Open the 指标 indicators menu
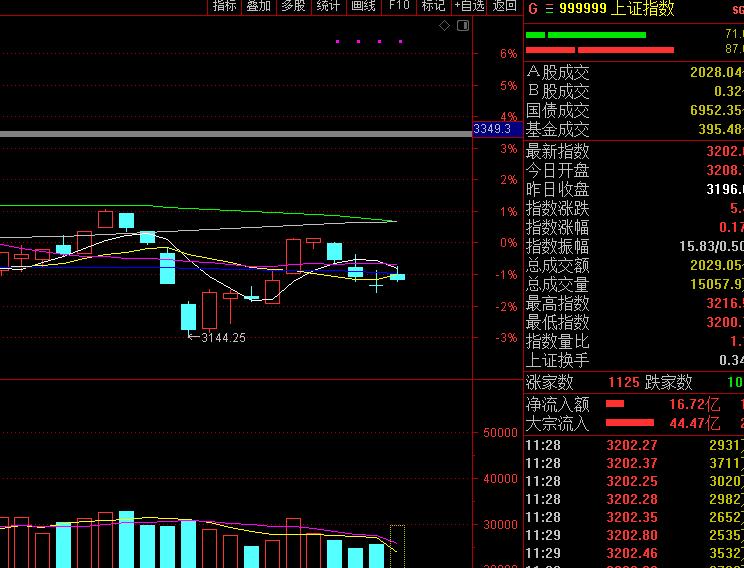This screenshot has width=744, height=568. pos(224,6)
